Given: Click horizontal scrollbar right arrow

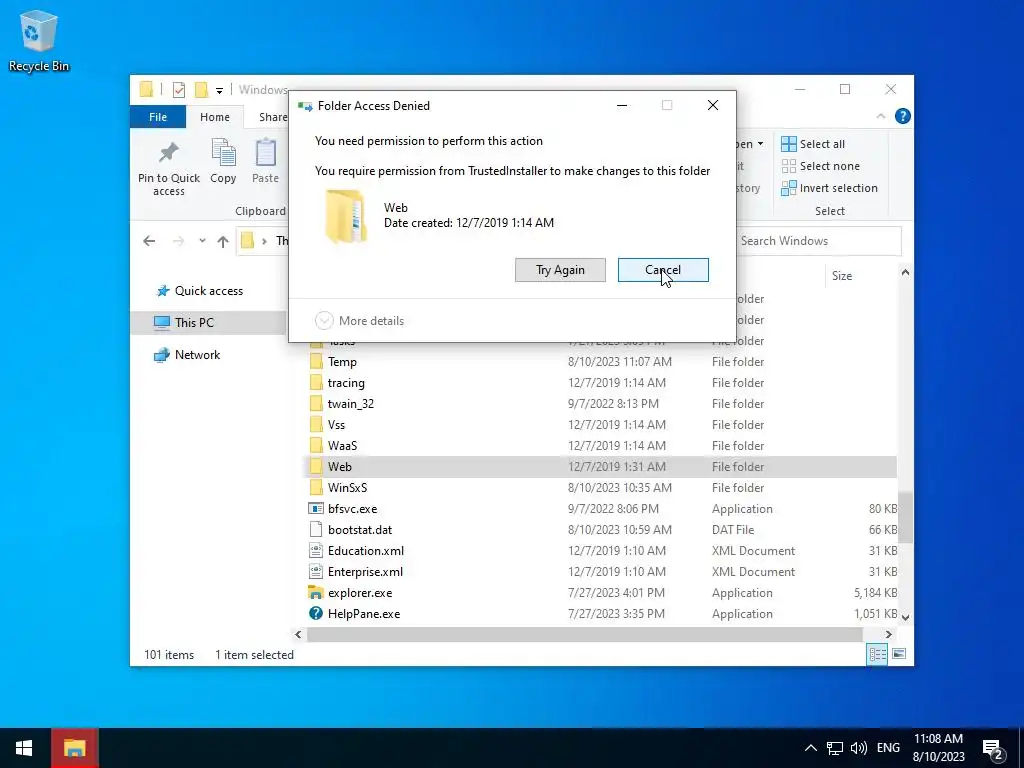Looking at the screenshot, I should (888, 634).
